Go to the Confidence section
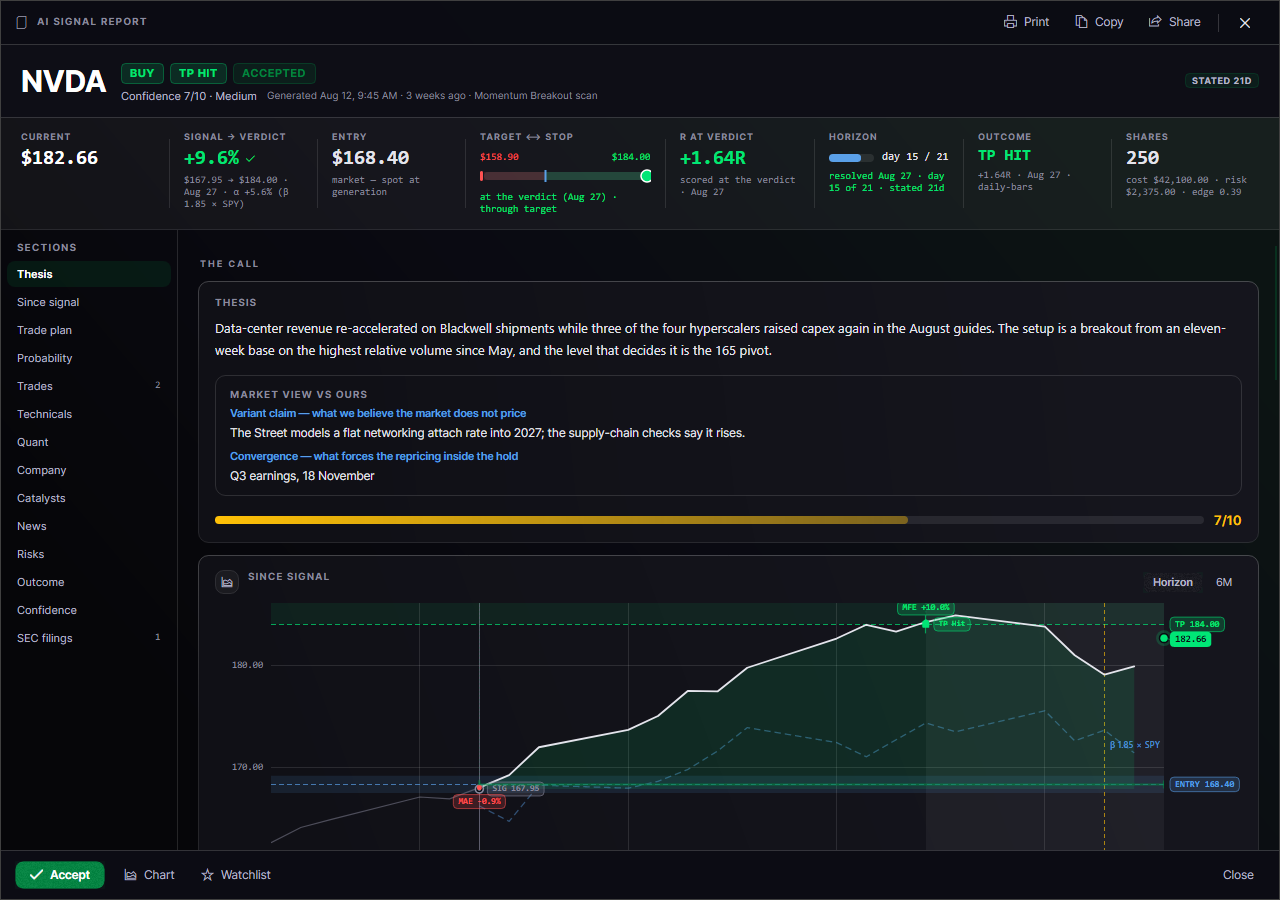Screen dimensions: 1280x900 (89, 610)
